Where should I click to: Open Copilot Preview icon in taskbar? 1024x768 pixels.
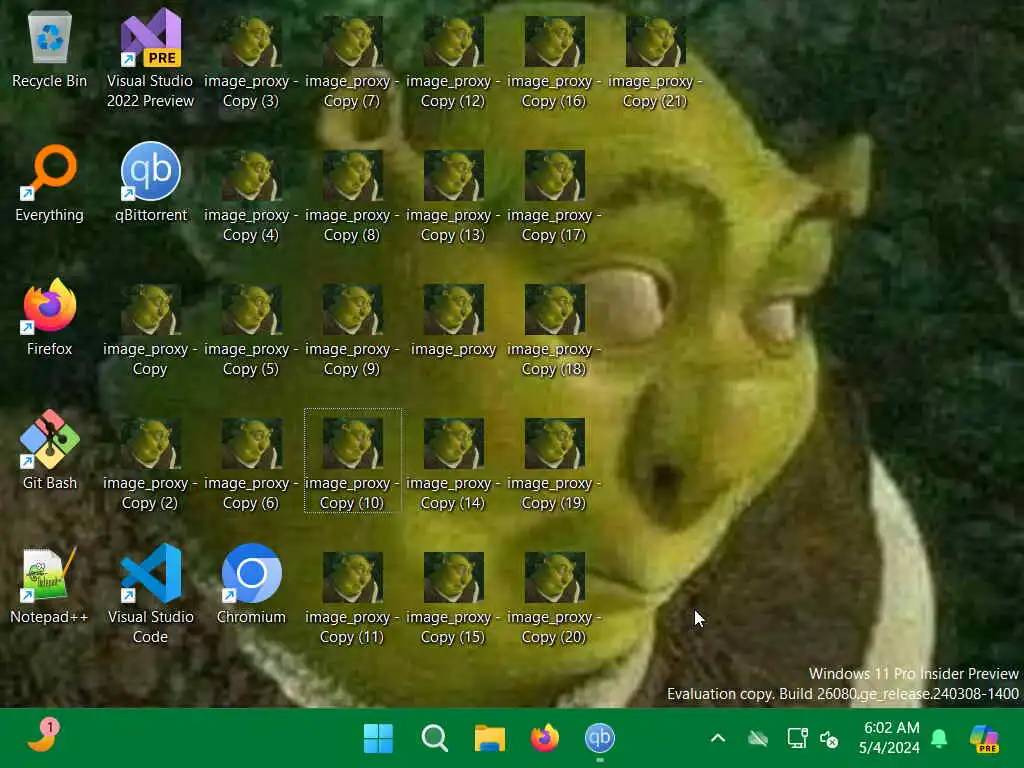point(985,739)
